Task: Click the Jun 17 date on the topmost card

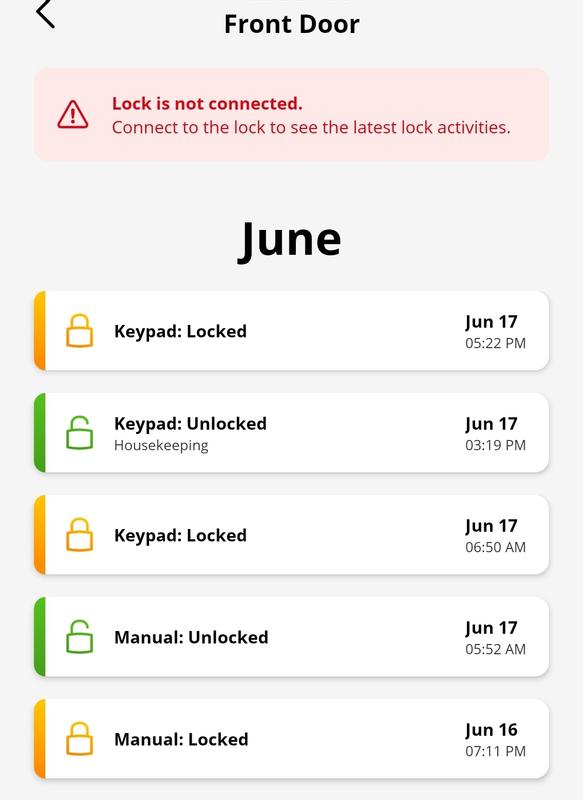Action: [x=490, y=319]
